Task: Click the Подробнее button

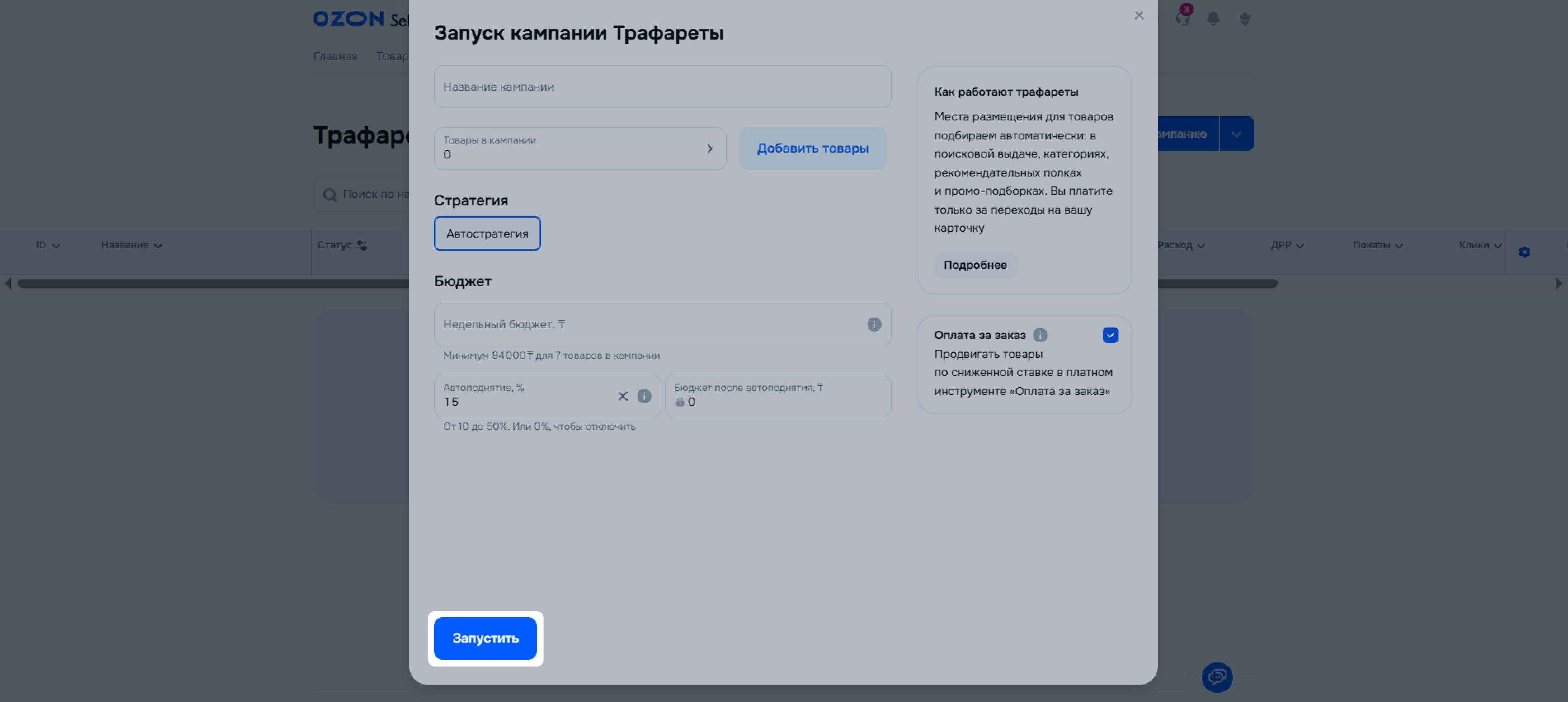Action: [x=975, y=266]
